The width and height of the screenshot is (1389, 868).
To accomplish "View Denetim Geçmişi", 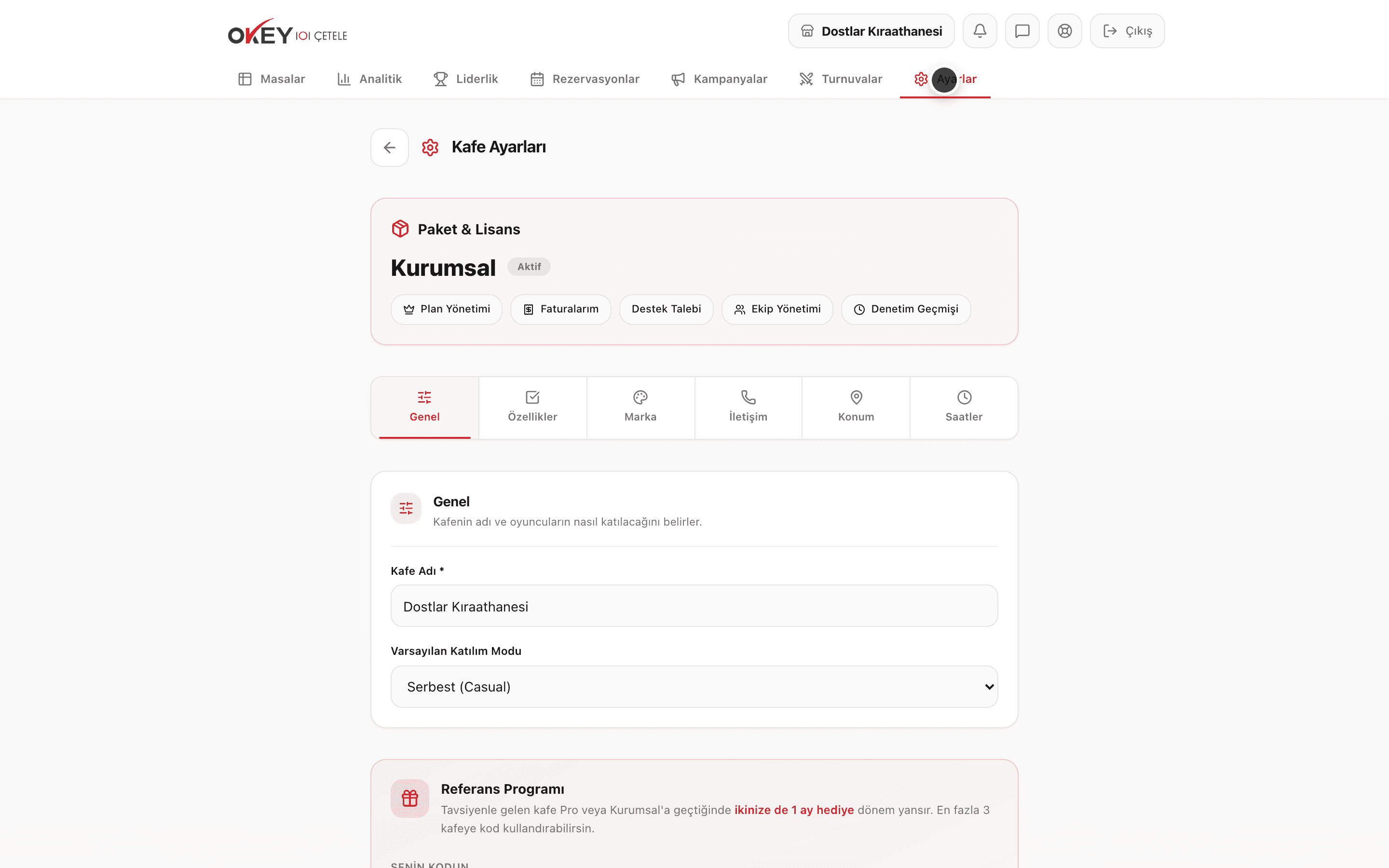I will [x=906, y=310].
